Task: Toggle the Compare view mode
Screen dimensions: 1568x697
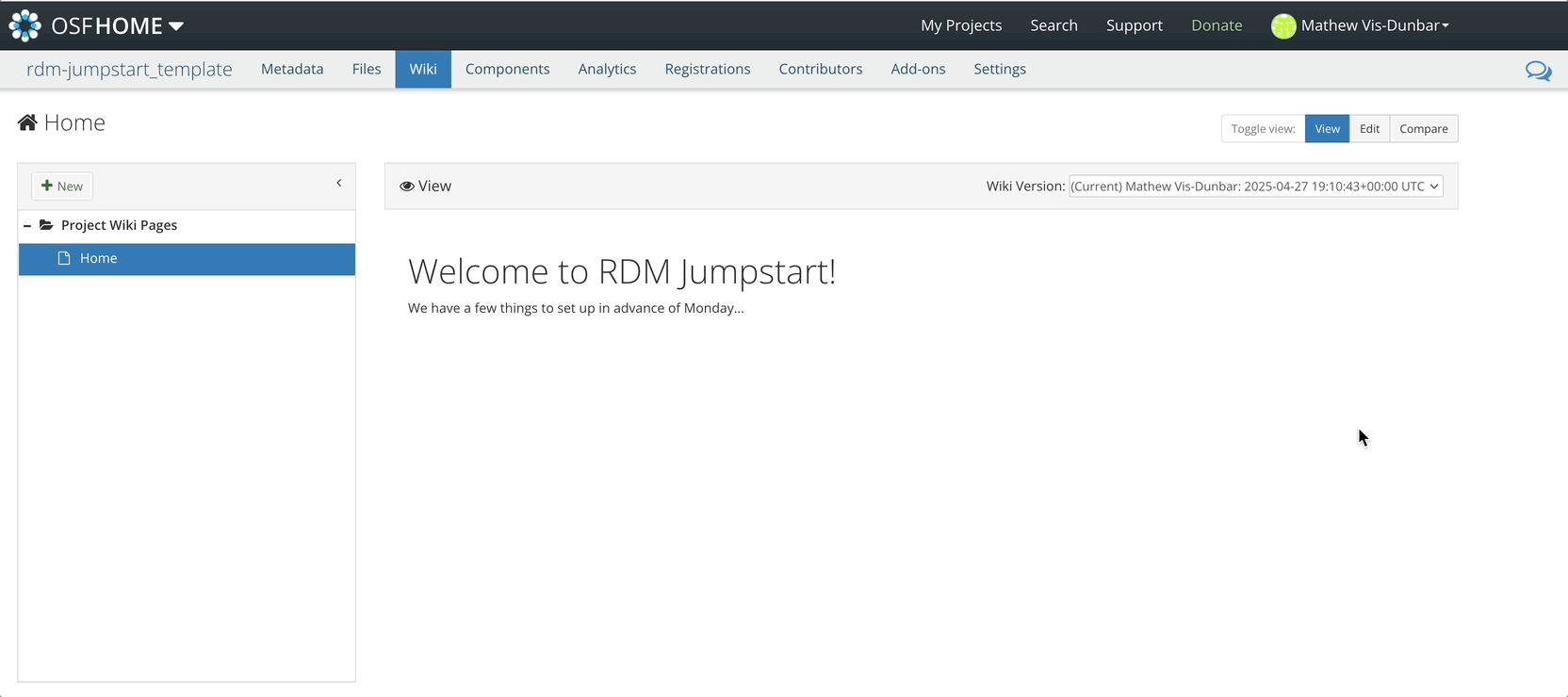Action: point(1423,129)
